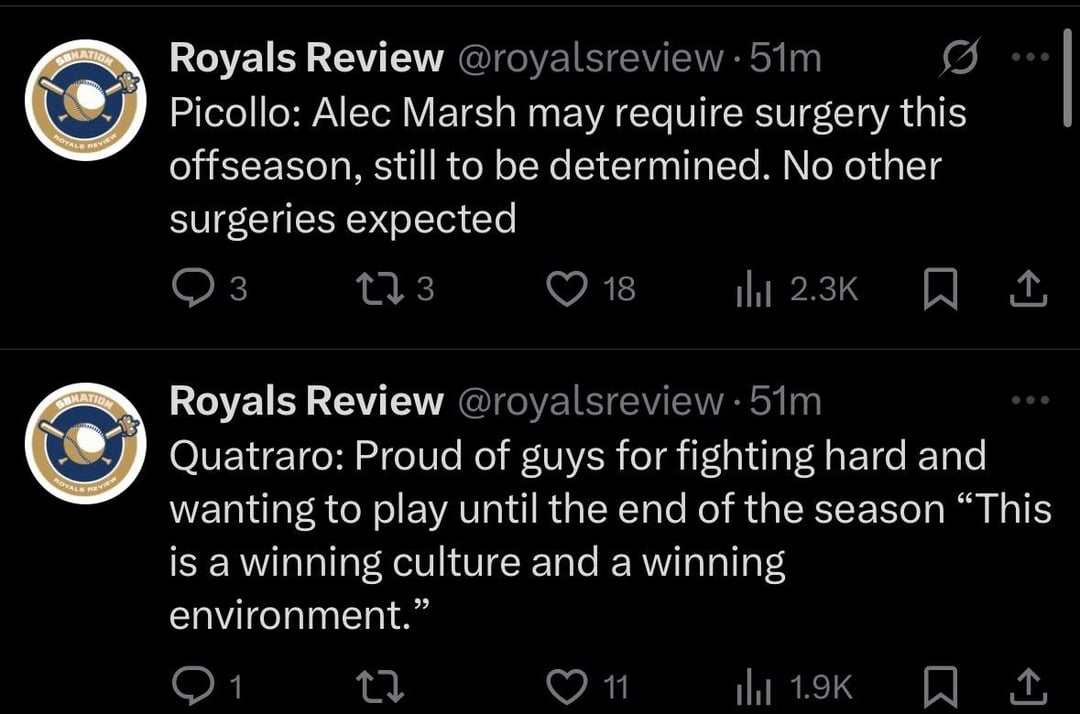1080x714 pixels.
Task: Click the @royalsreview handle on the bottom tweet
Action: (x=586, y=400)
